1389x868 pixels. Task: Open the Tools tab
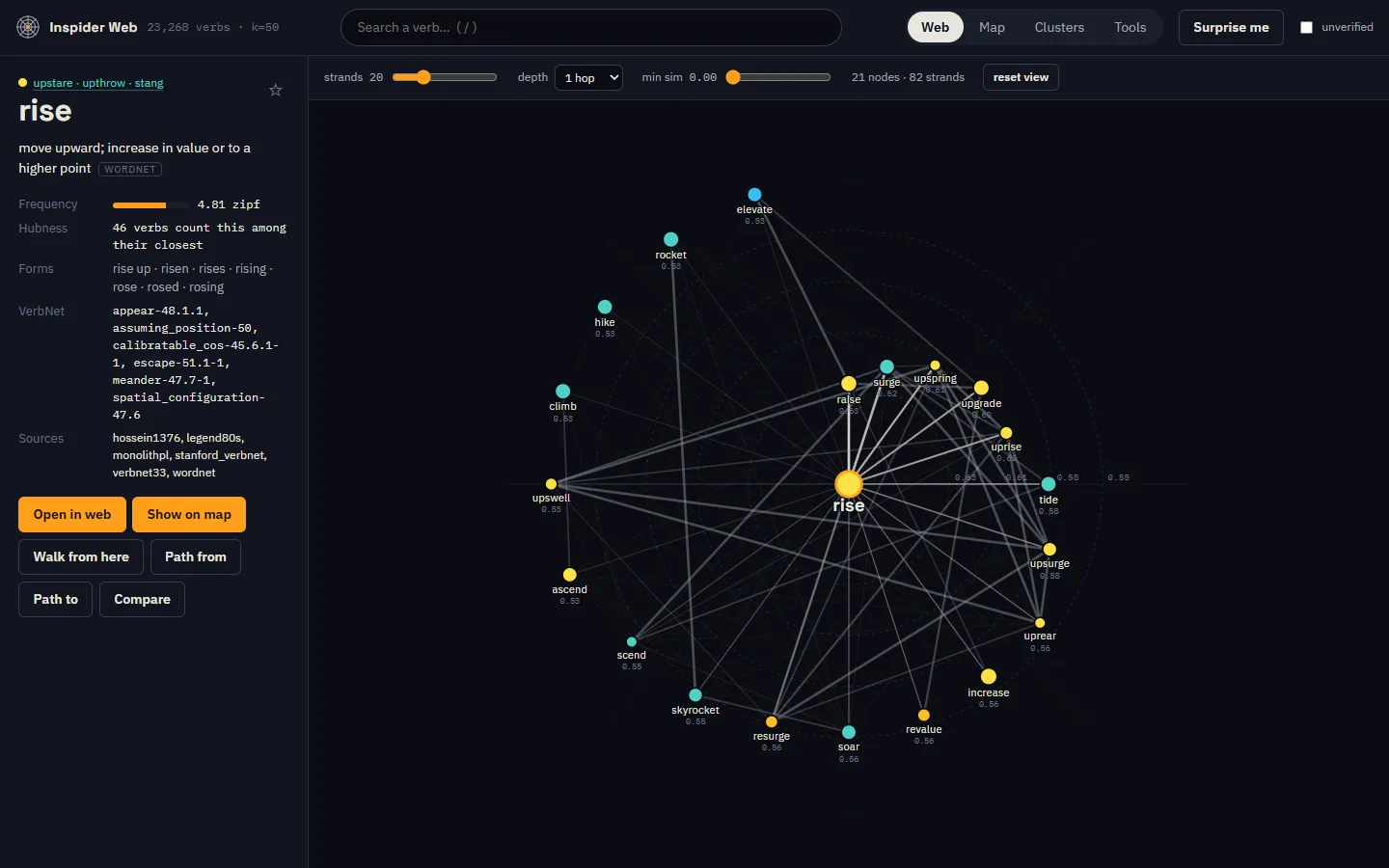(1130, 27)
